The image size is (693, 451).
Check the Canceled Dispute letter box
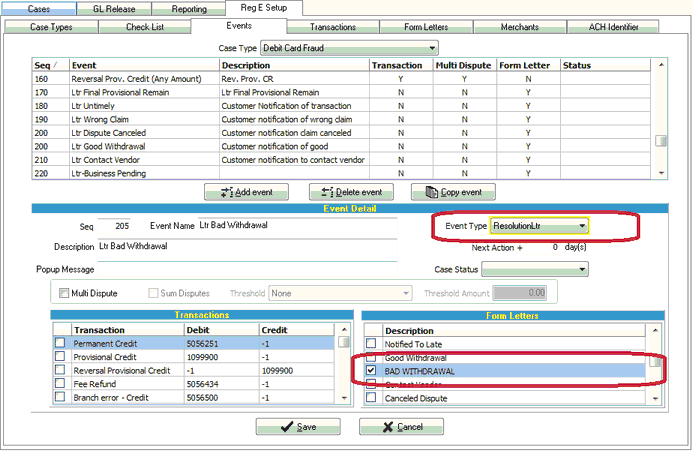tap(371, 397)
